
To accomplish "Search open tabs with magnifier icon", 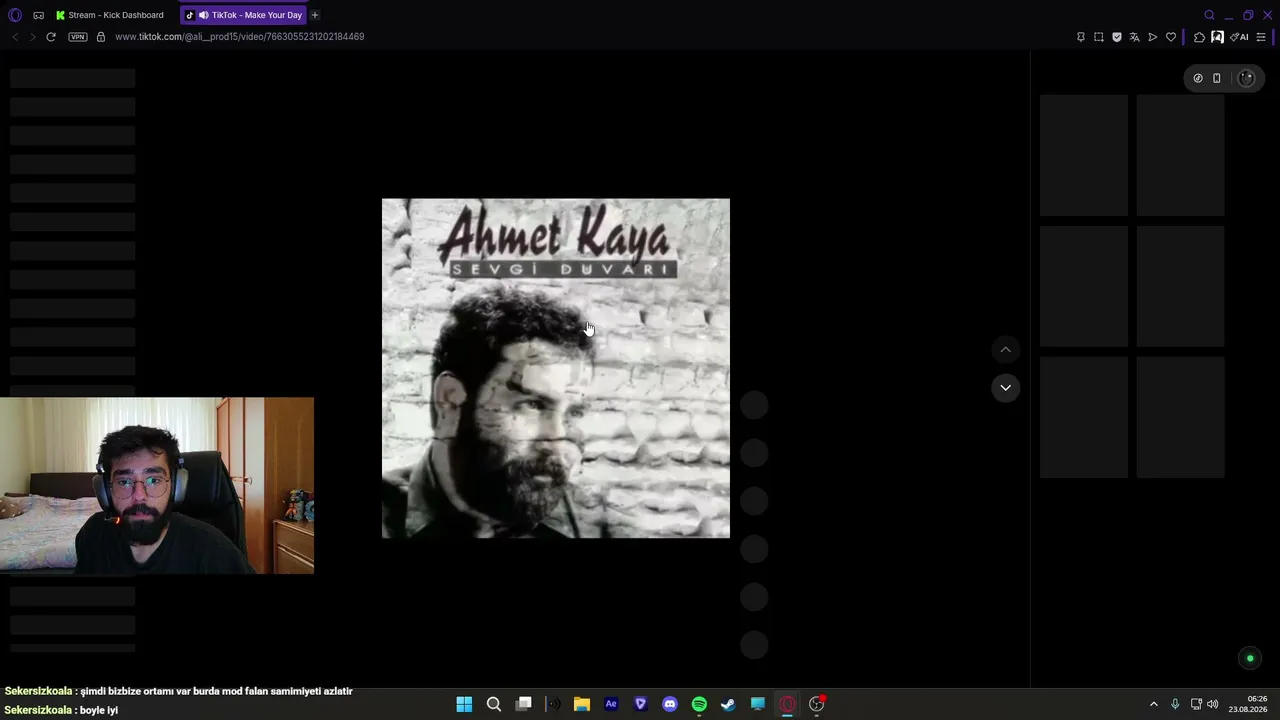I will [x=1209, y=15].
